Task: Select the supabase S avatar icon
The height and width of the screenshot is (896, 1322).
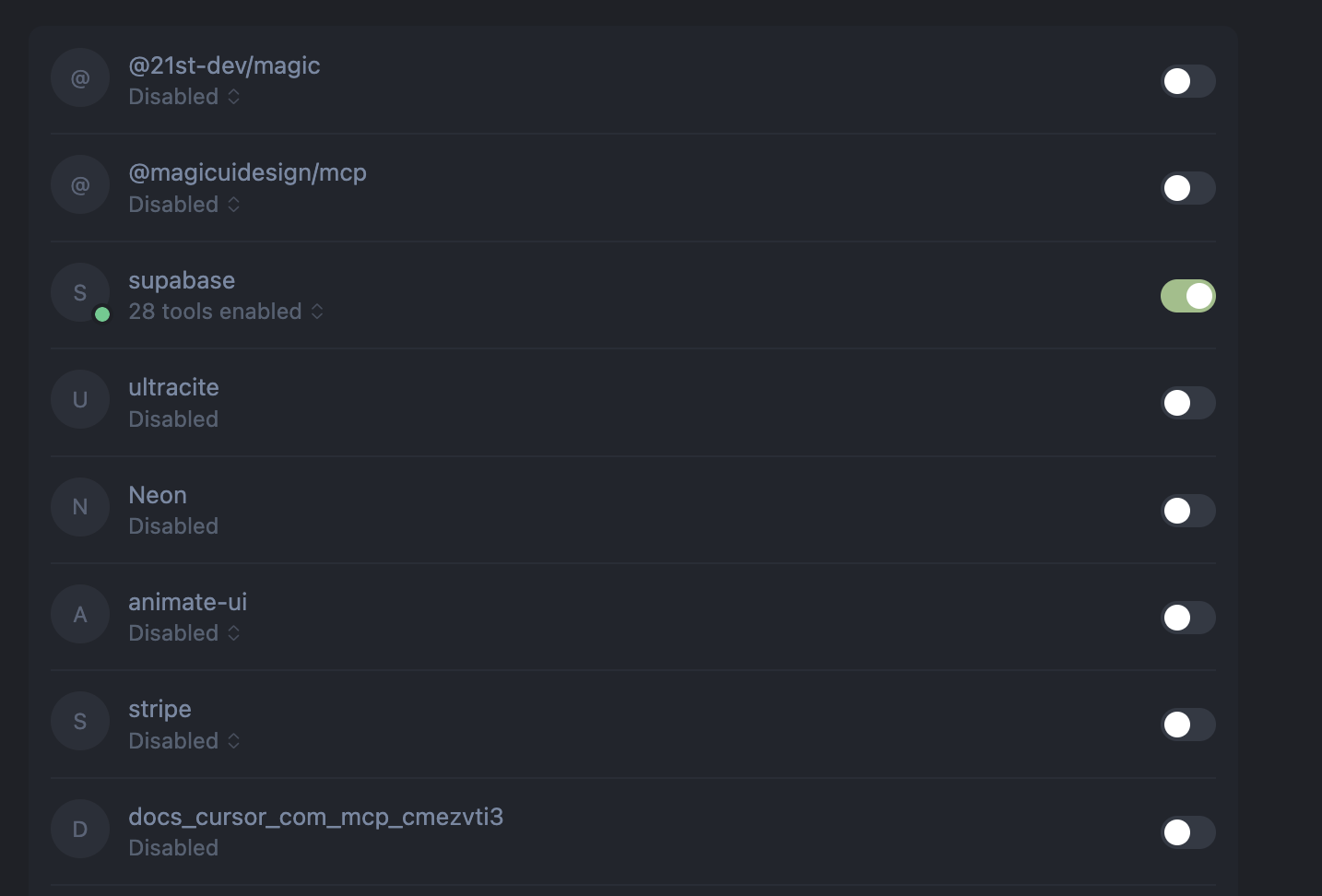Action: coord(80,292)
